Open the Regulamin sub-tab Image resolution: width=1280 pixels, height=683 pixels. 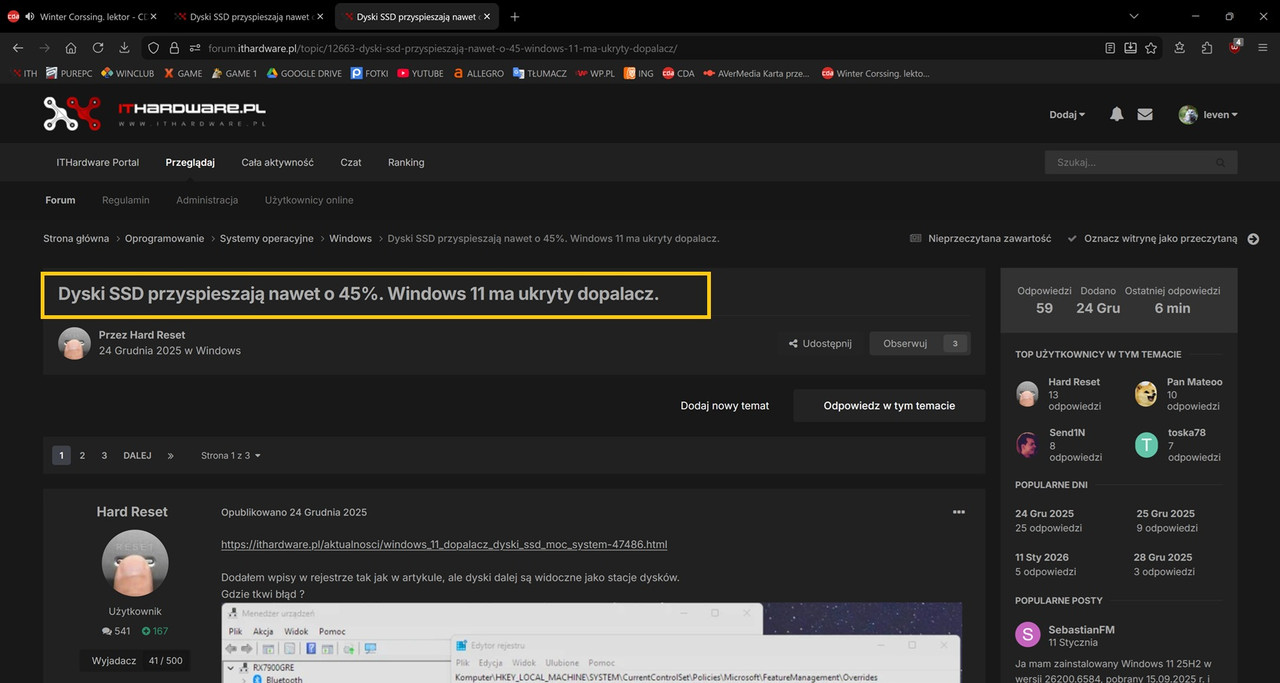[126, 200]
